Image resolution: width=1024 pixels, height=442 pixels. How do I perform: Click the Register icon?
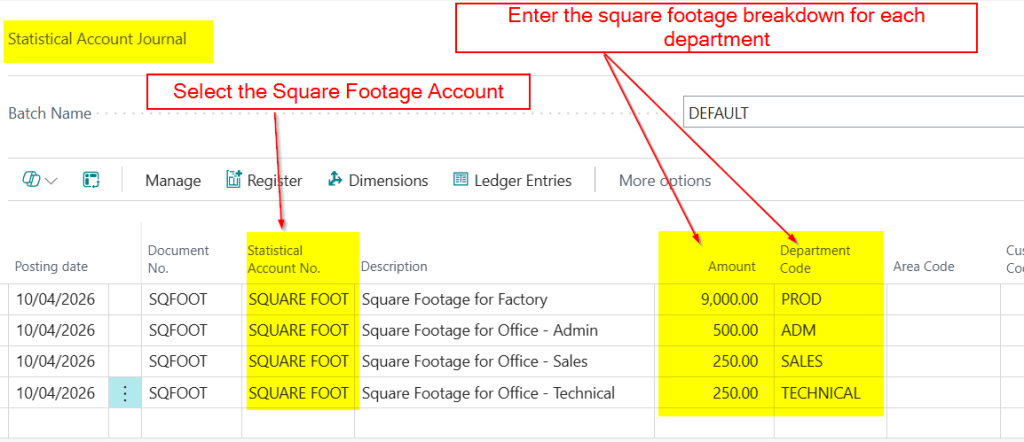tap(234, 180)
